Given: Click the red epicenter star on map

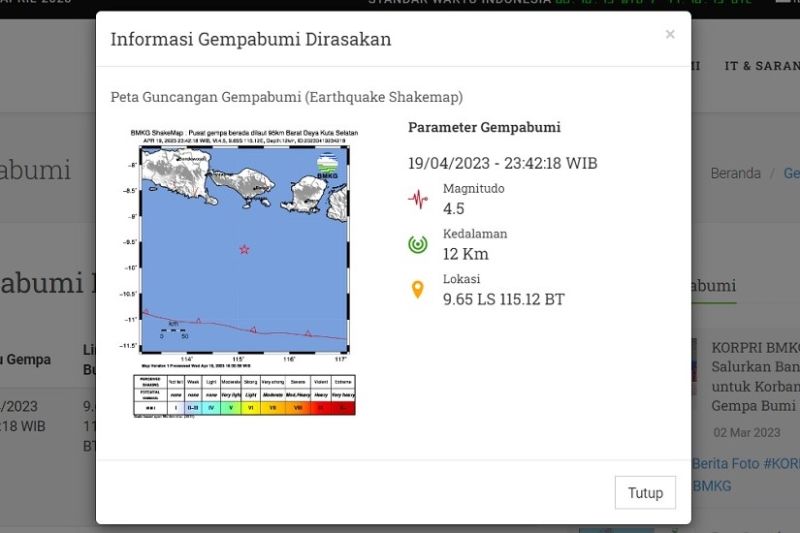Looking at the screenshot, I should (x=244, y=249).
